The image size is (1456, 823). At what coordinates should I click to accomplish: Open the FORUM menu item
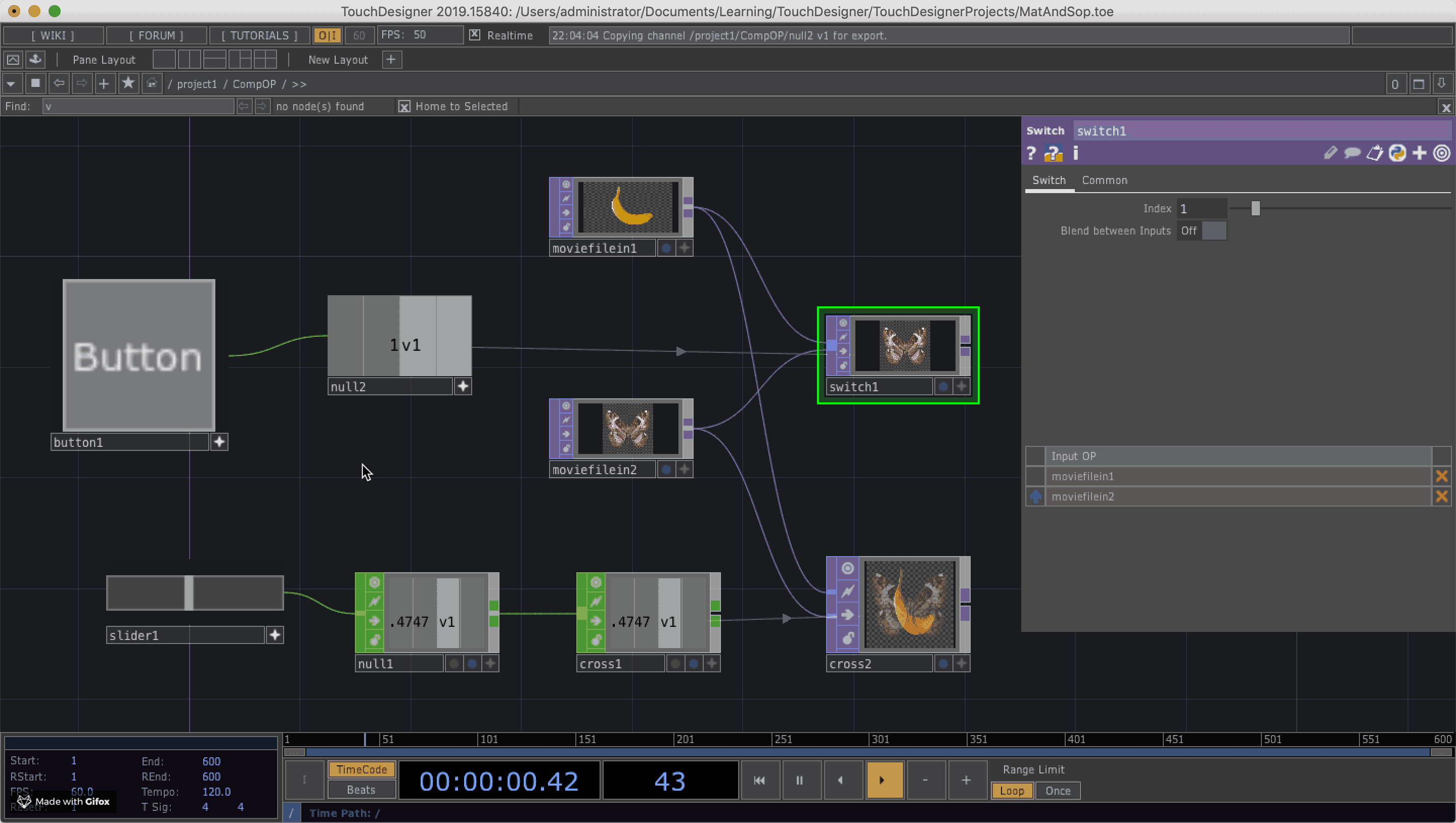[156, 35]
